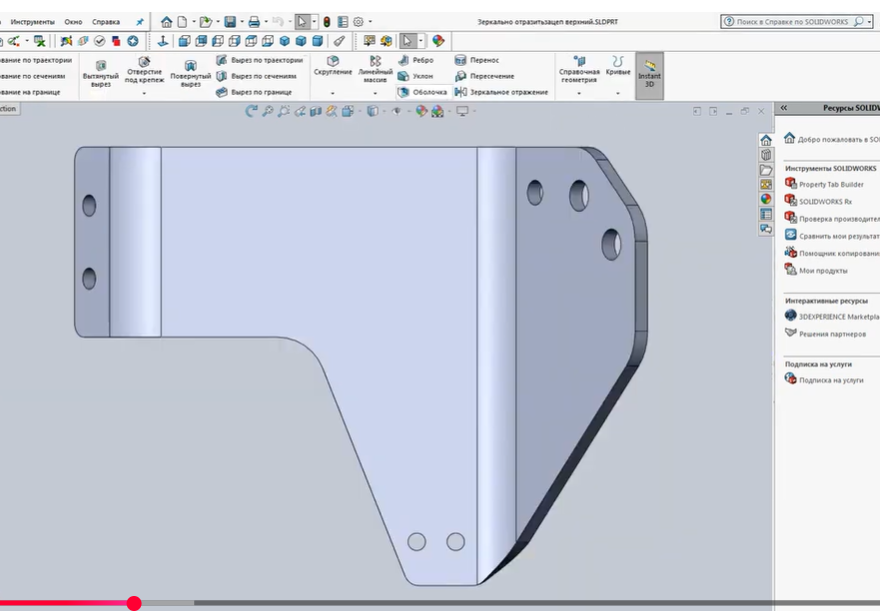The width and height of the screenshot is (880, 611).
Task: Open the Design Library icon in the task pane tabs
Action: point(766,155)
